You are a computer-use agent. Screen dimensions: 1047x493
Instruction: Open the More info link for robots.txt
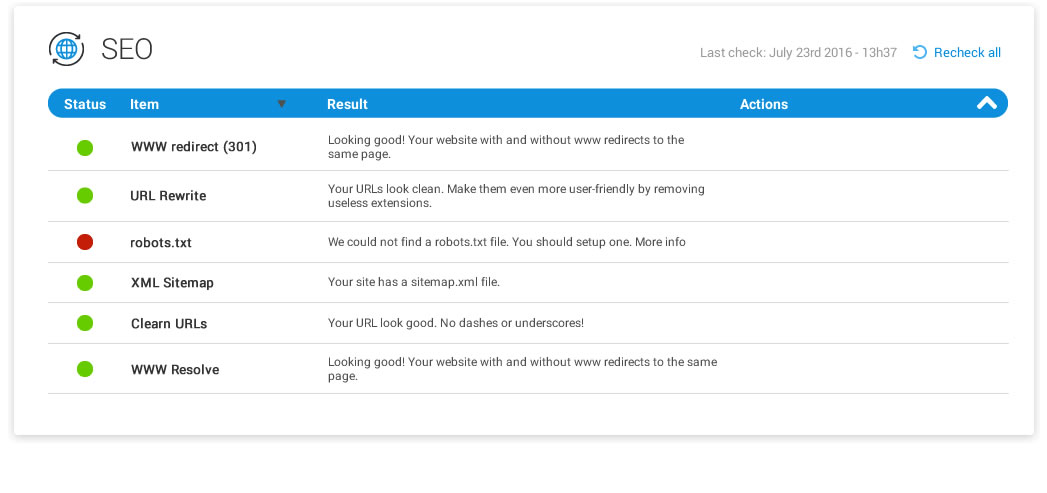point(660,242)
